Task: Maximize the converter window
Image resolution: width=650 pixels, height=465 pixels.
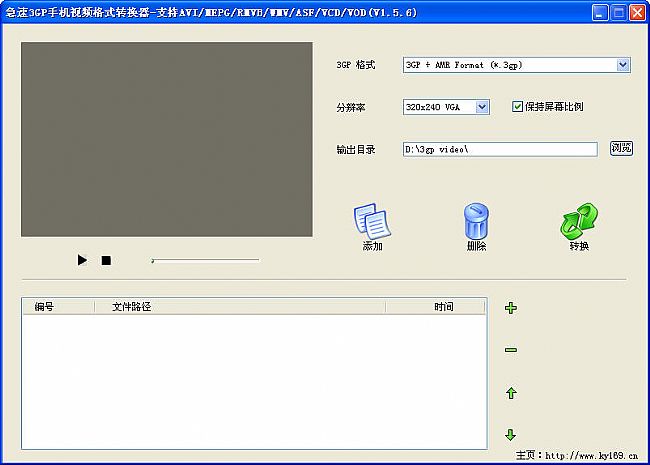Action: (x=618, y=12)
